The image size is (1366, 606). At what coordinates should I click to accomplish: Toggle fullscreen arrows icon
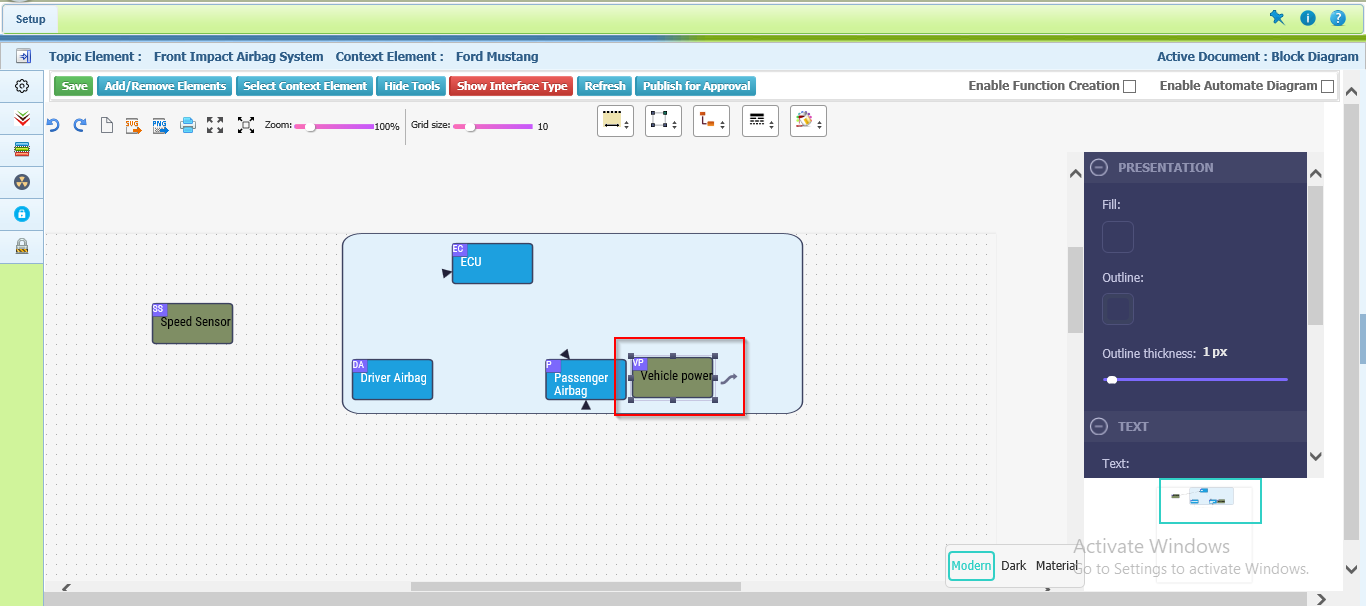point(215,125)
